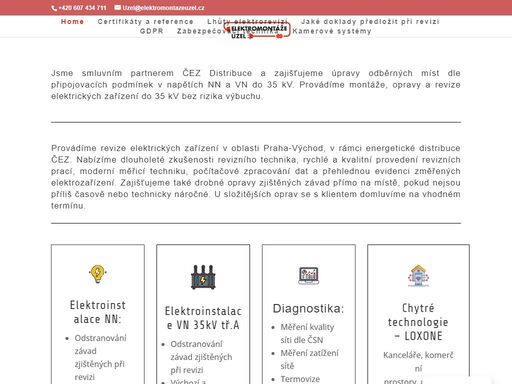The width and height of the screenshot is (512, 384).
Task: Open Jaké doklady předložit při revizi
Action: tap(370, 22)
